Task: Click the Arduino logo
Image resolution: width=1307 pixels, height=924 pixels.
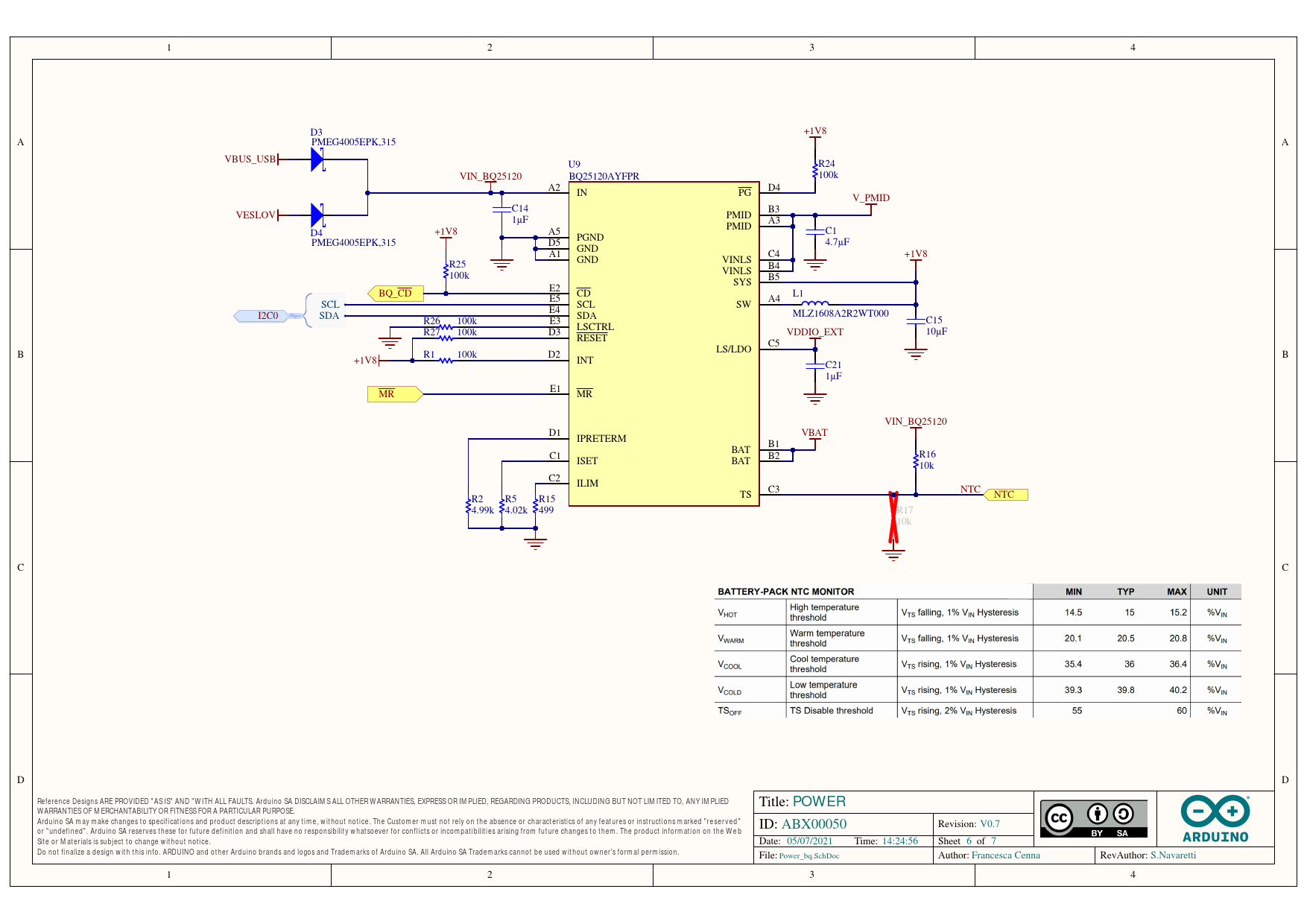Action: click(1215, 819)
